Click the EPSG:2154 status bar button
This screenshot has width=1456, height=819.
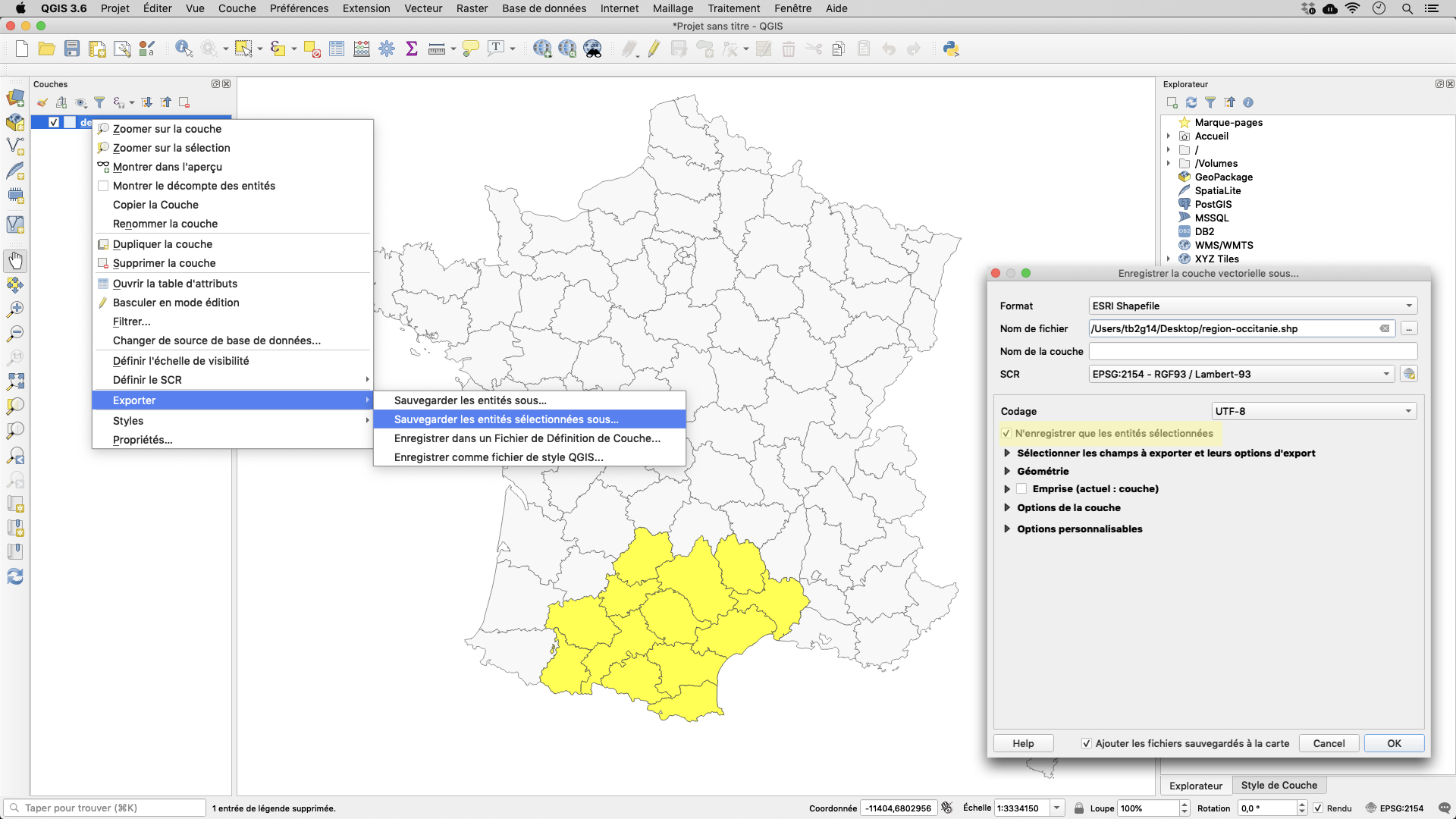(x=1395, y=808)
